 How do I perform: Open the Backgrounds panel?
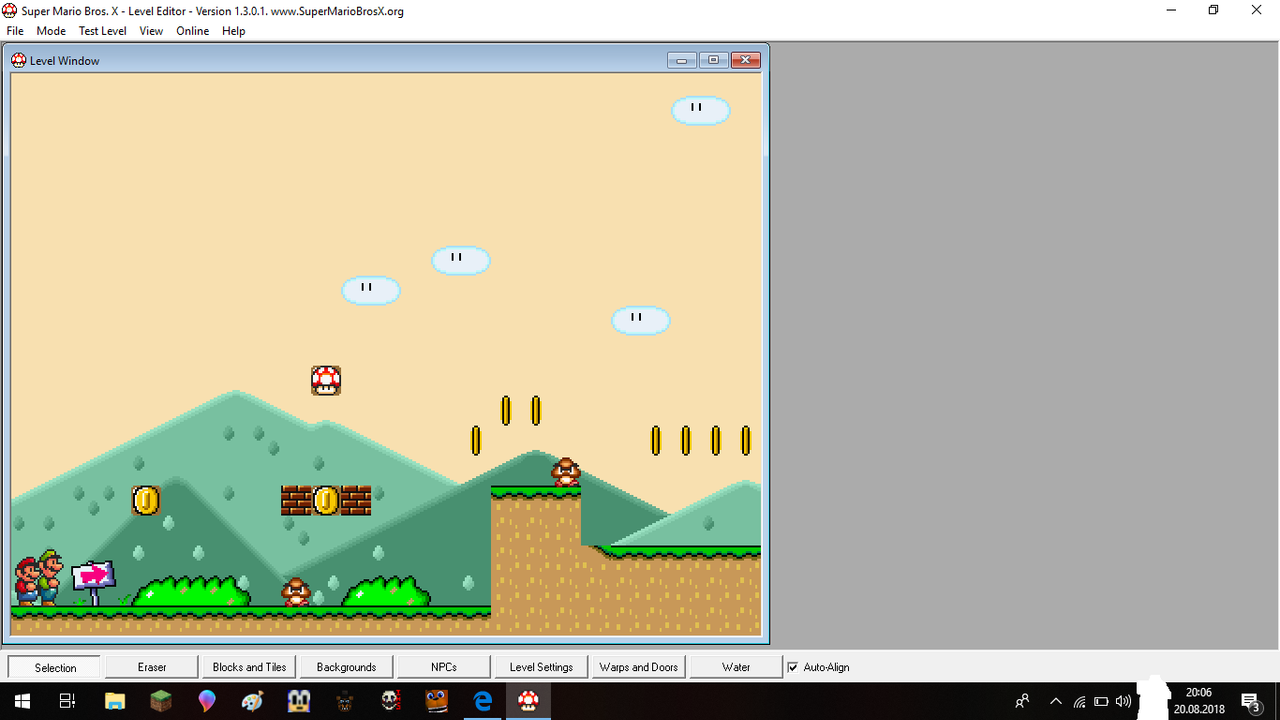click(x=346, y=667)
